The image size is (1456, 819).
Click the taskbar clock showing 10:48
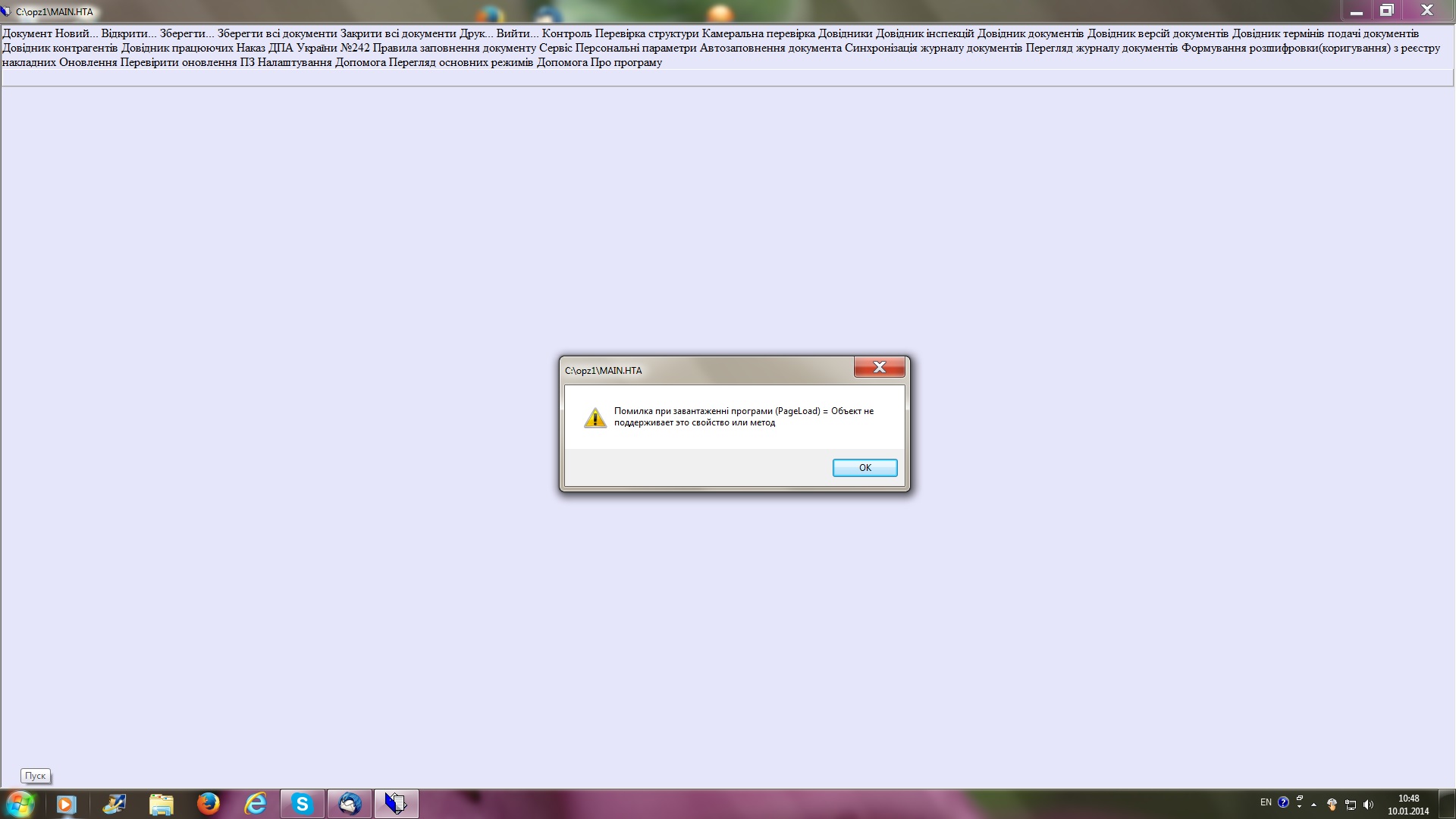tap(1408, 805)
